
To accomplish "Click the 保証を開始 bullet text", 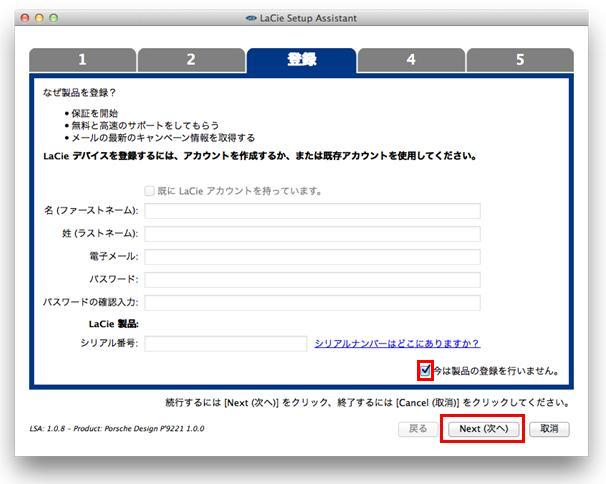I will 95,113.
